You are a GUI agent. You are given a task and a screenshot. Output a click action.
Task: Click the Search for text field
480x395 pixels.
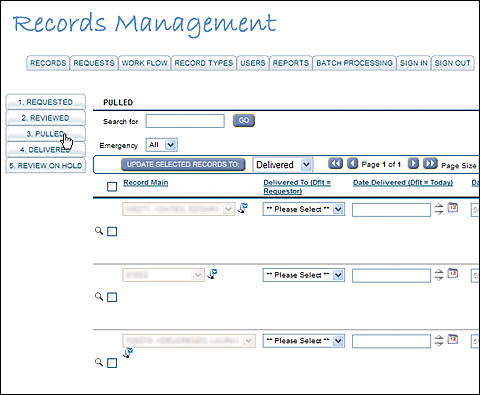pos(185,121)
